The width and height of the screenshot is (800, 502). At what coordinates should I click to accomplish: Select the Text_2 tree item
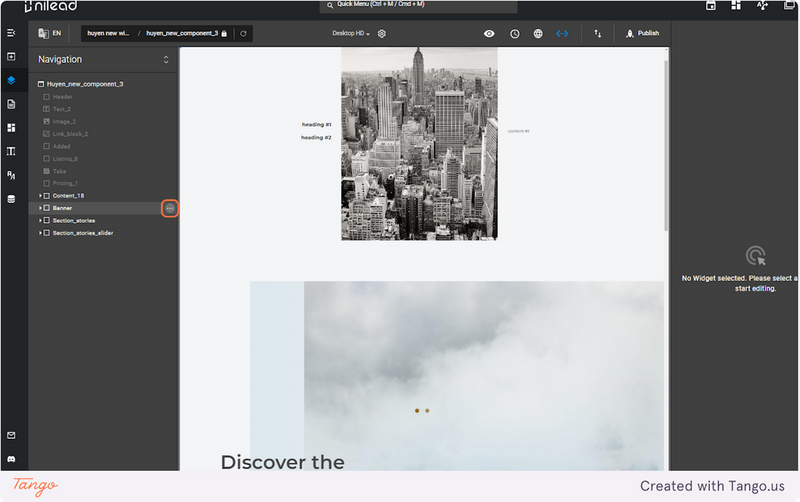pos(61,109)
